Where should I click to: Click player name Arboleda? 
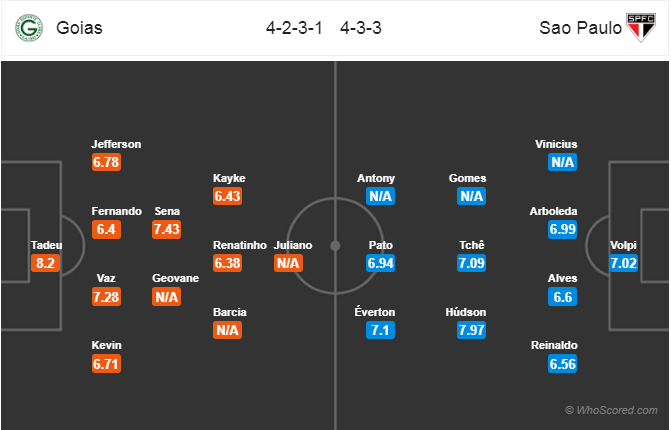point(553,211)
